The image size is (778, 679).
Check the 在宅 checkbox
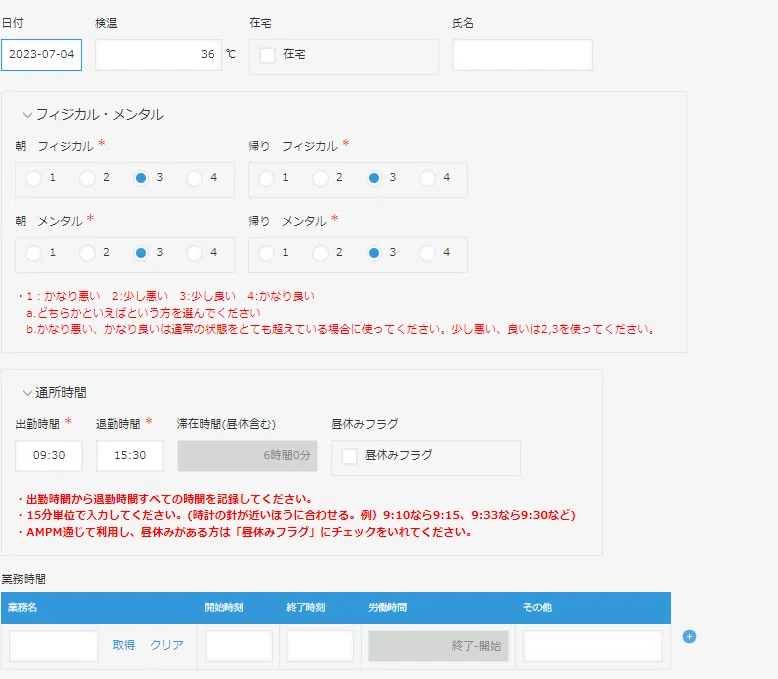click(267, 55)
